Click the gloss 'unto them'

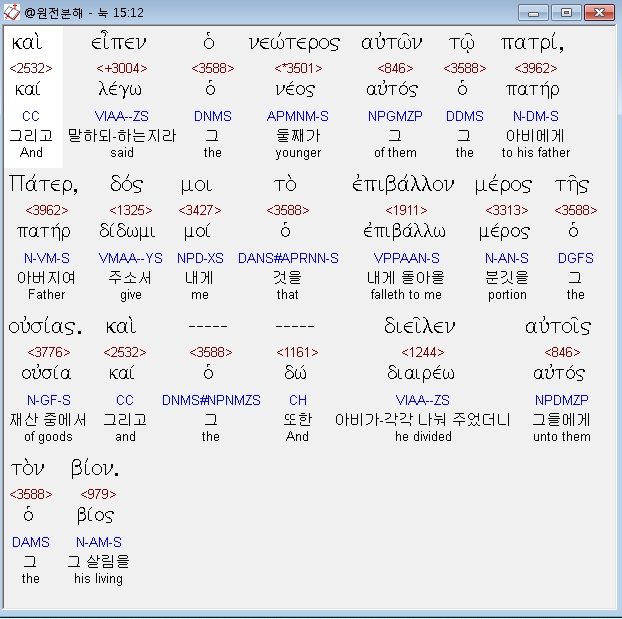tap(562, 436)
